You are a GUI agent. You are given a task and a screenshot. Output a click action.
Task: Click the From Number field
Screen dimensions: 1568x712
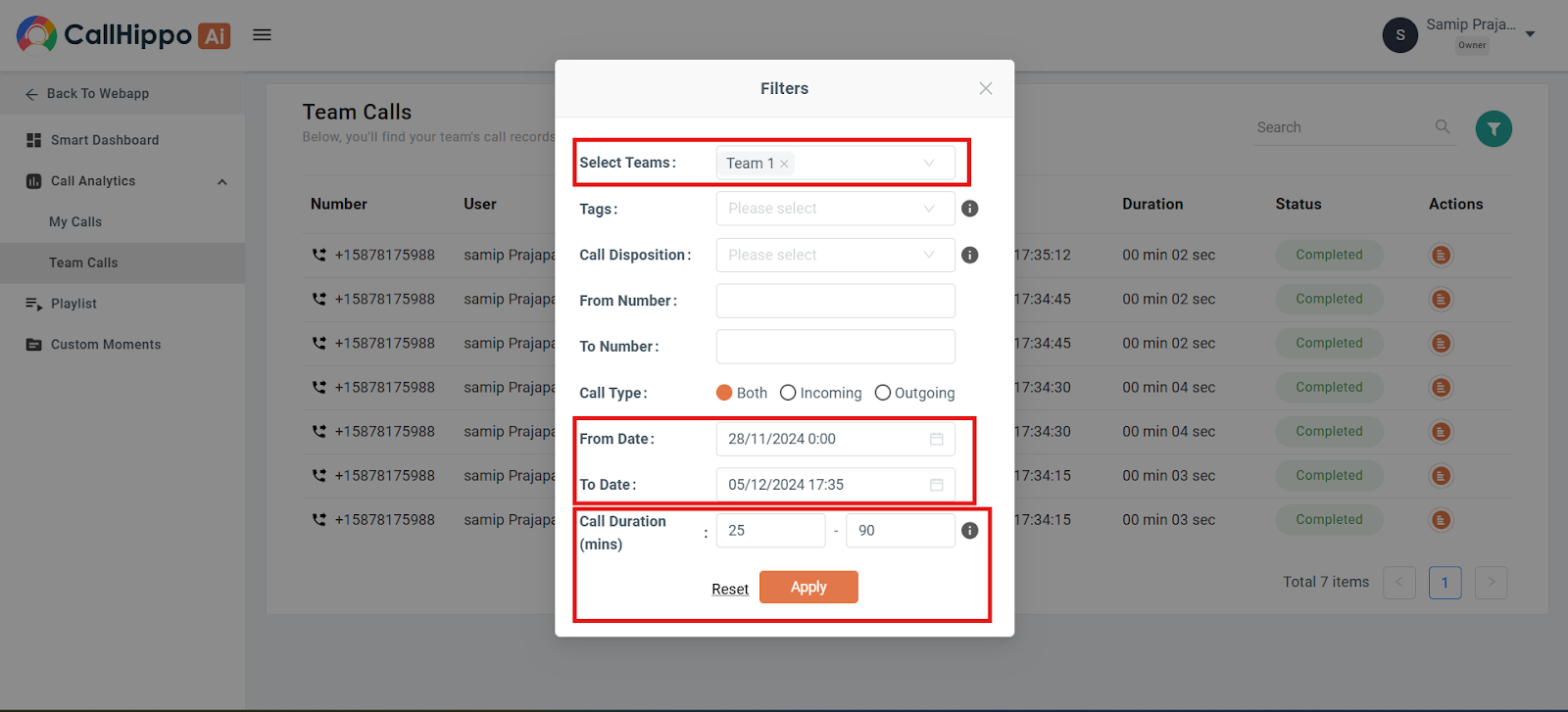click(x=835, y=301)
